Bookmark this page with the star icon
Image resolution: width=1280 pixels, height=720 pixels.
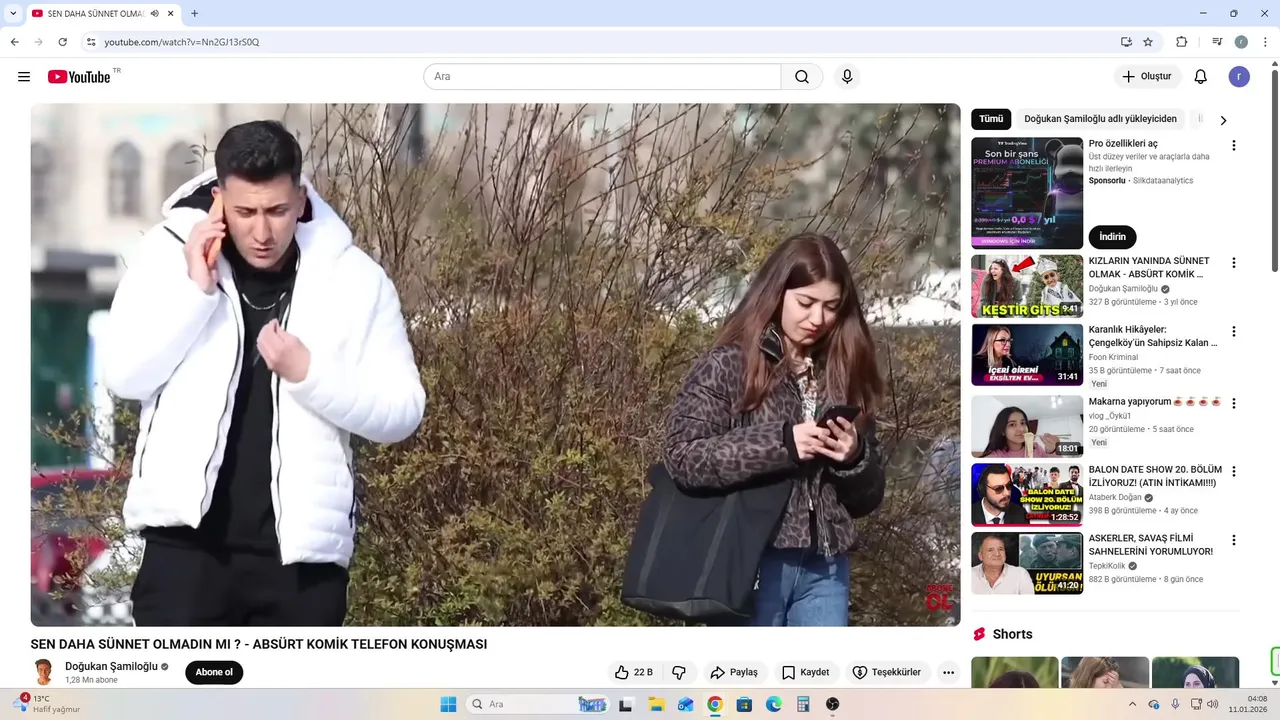[x=1148, y=42]
